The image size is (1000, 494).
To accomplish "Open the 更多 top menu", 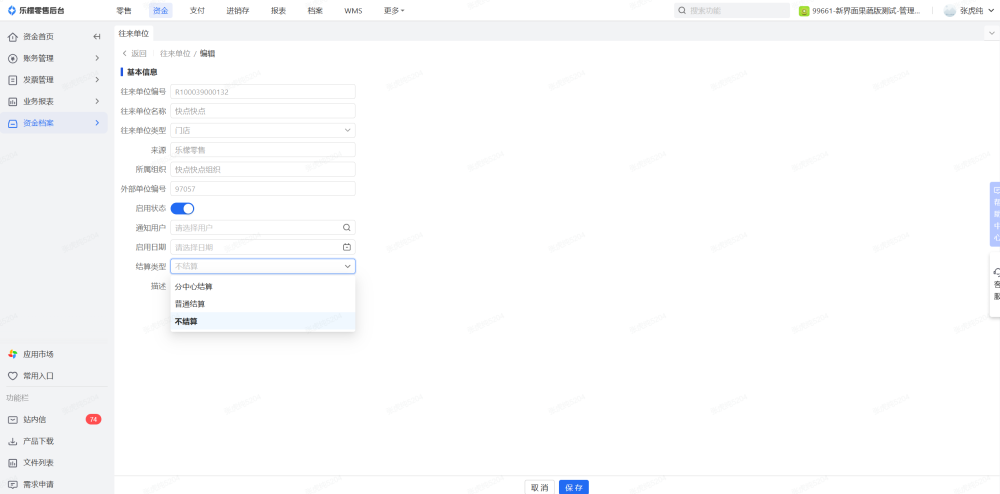I will 392,10.
